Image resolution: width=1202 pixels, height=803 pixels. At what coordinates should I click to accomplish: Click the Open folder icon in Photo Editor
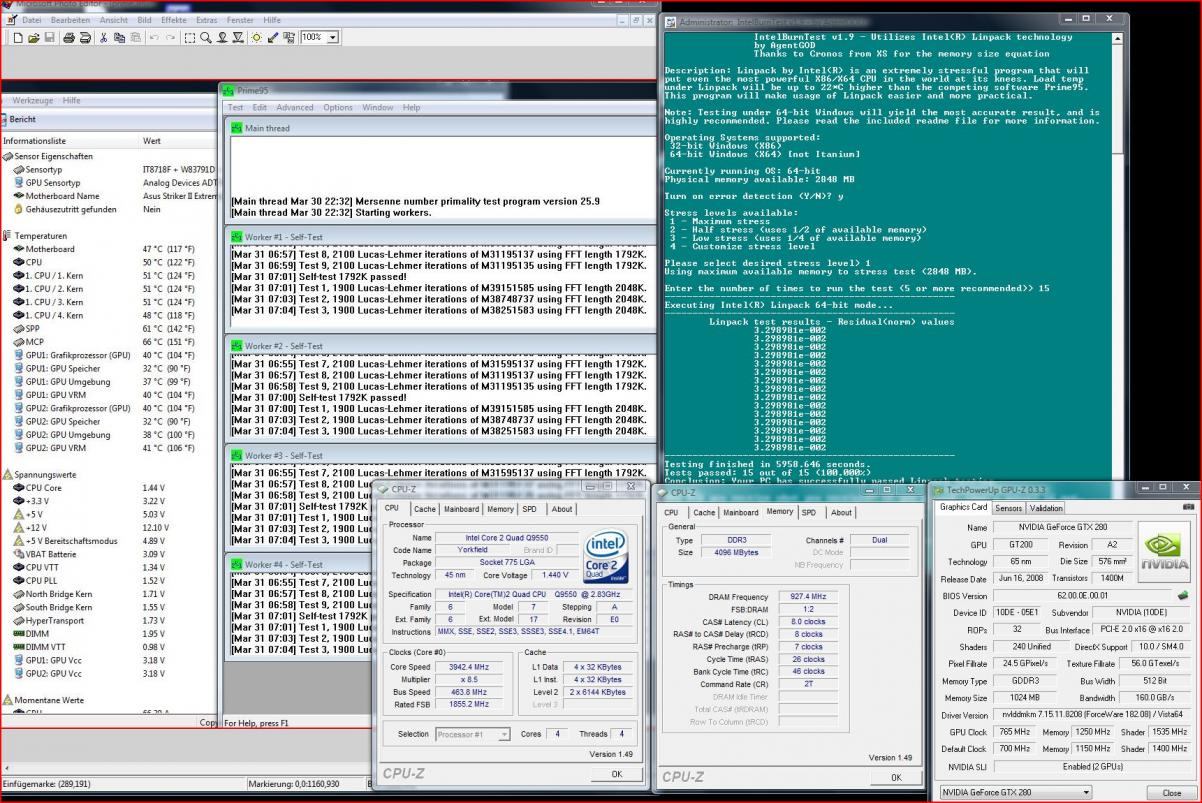point(34,38)
